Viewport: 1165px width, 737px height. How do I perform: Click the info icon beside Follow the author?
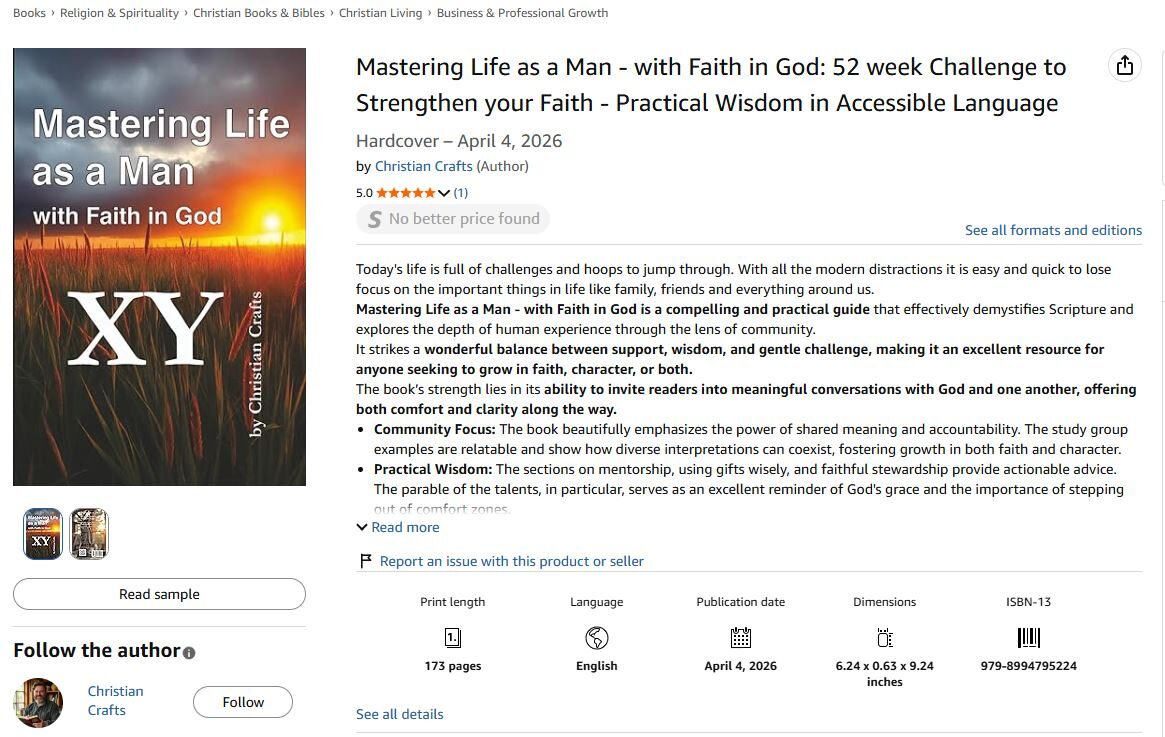point(189,651)
